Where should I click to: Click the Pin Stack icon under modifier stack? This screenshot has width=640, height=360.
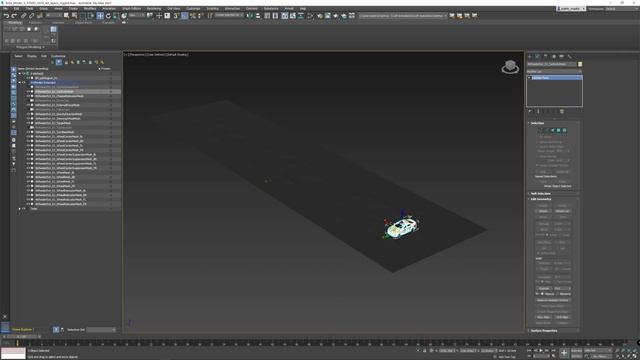click(x=530, y=111)
